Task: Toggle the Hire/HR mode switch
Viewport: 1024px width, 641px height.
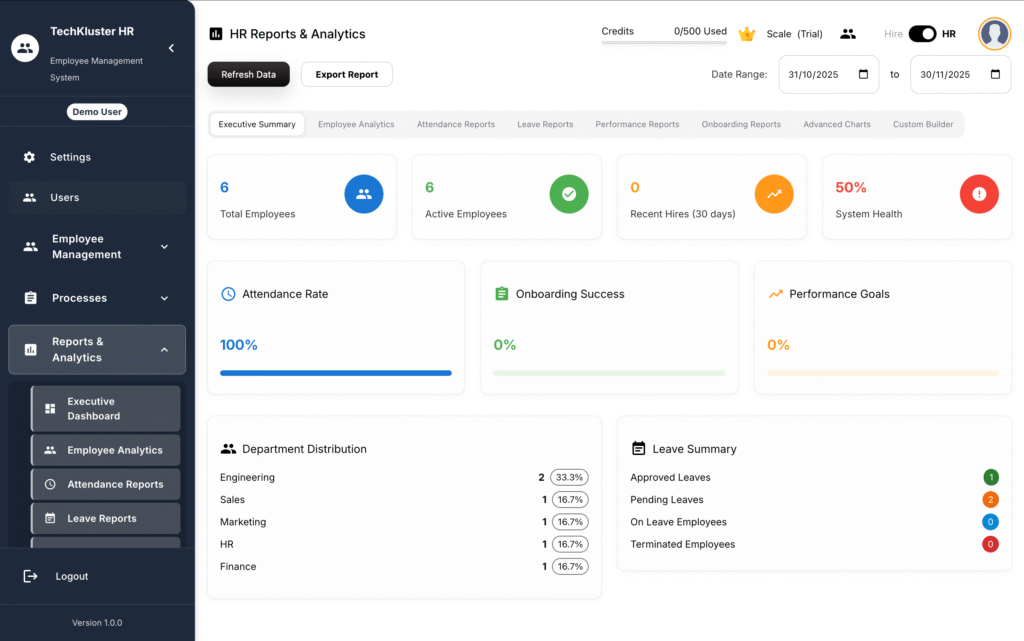Action: point(922,34)
